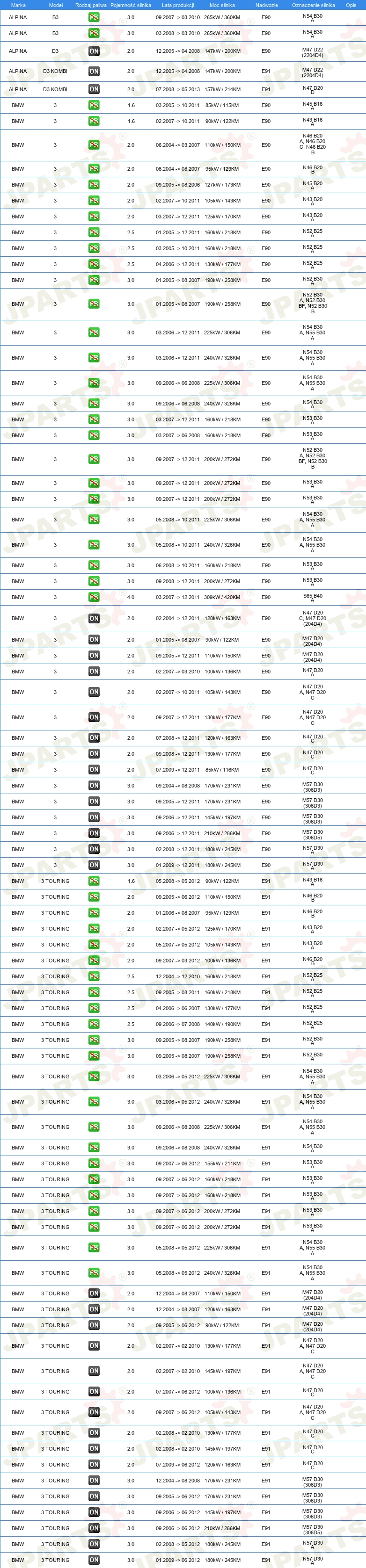Click the 12.2004 -> 12.2010 production years cell
The width and height of the screenshot is (366, 1568).
[x=178, y=976]
